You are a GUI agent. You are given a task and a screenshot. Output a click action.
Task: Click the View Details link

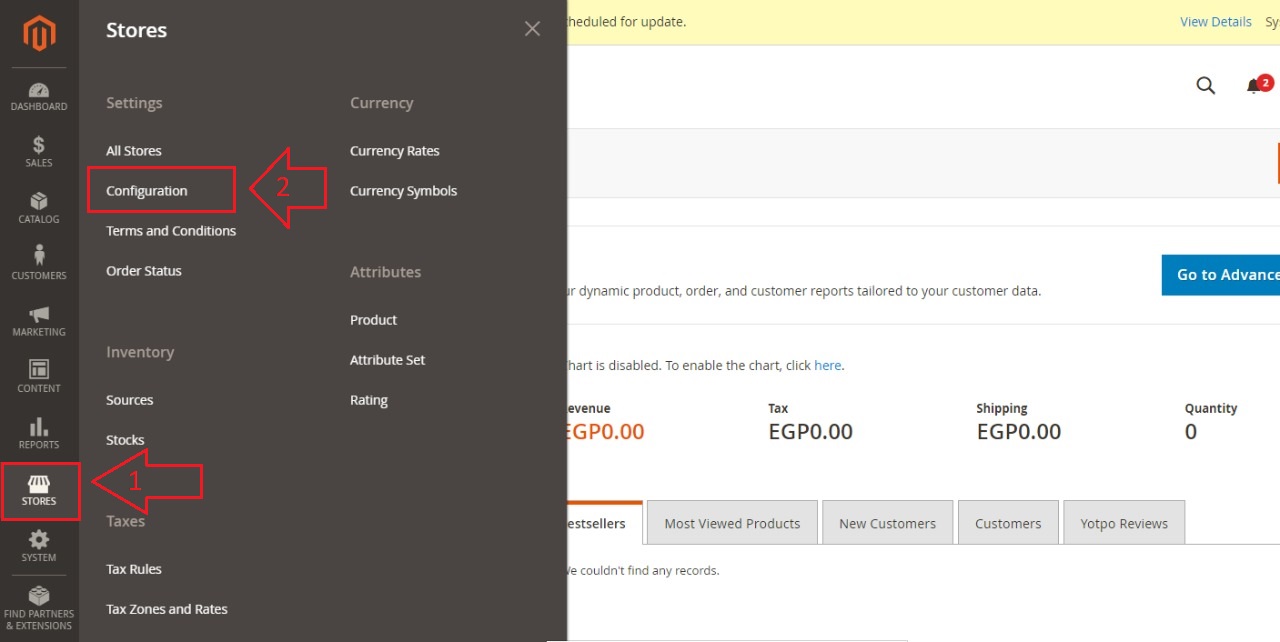[x=1216, y=21]
